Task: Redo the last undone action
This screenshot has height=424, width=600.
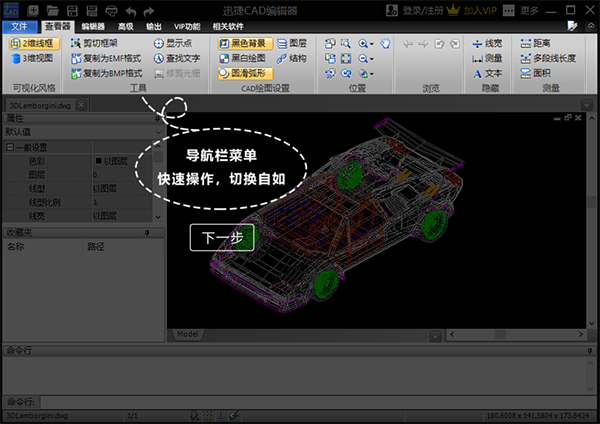Action: click(148, 11)
